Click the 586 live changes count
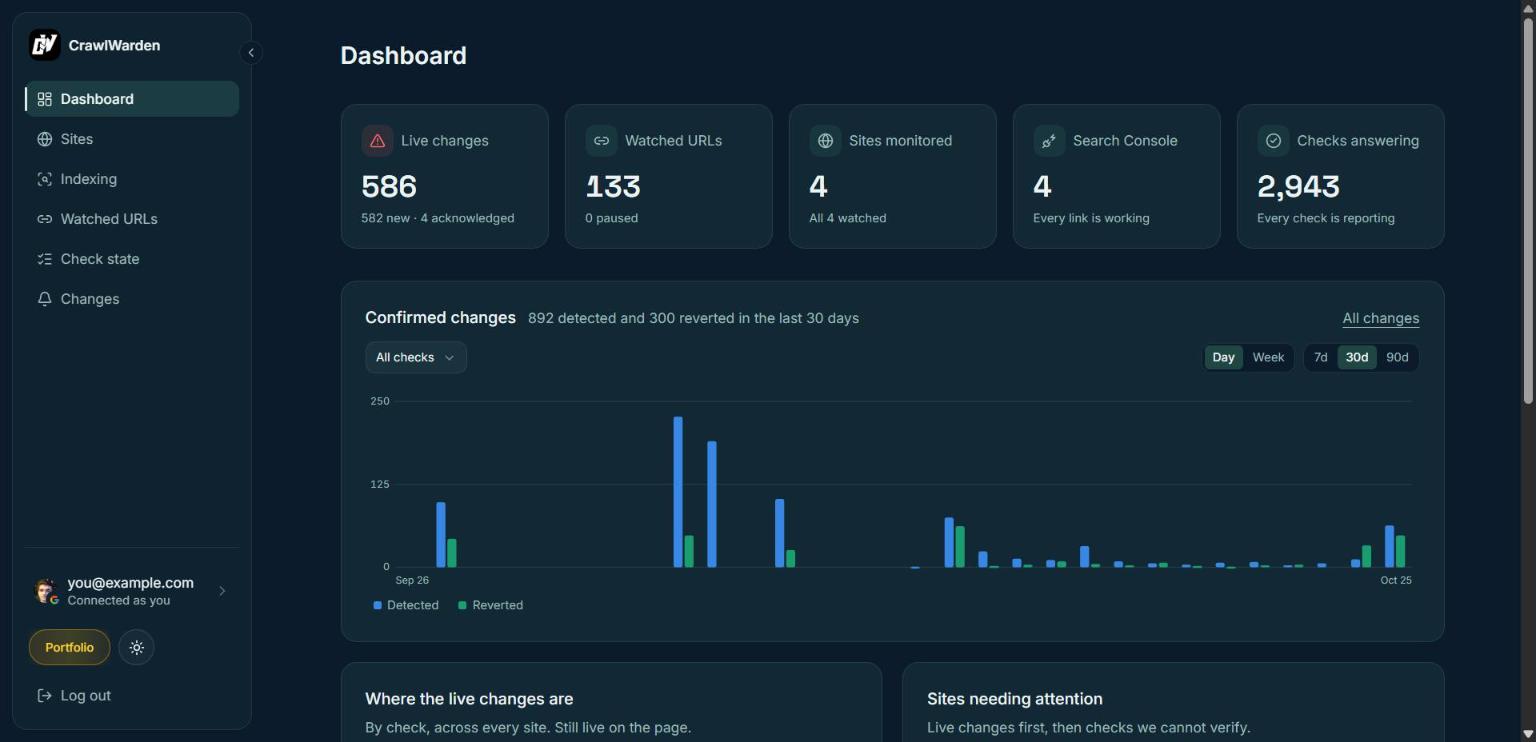This screenshot has height=742, width=1536. coord(389,187)
